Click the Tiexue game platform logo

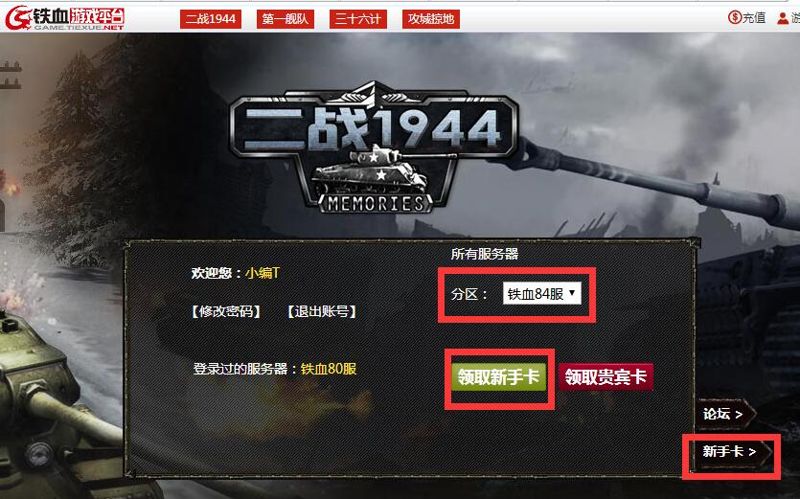[x=64, y=18]
